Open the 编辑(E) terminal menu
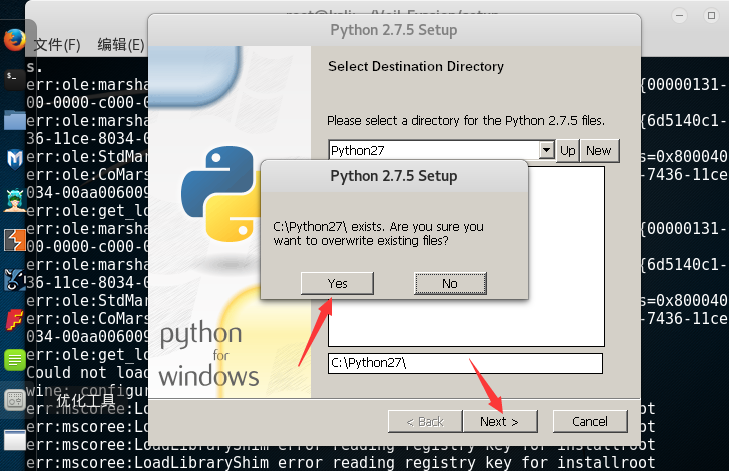Screen dimensions: 729x471 (x=121, y=45)
